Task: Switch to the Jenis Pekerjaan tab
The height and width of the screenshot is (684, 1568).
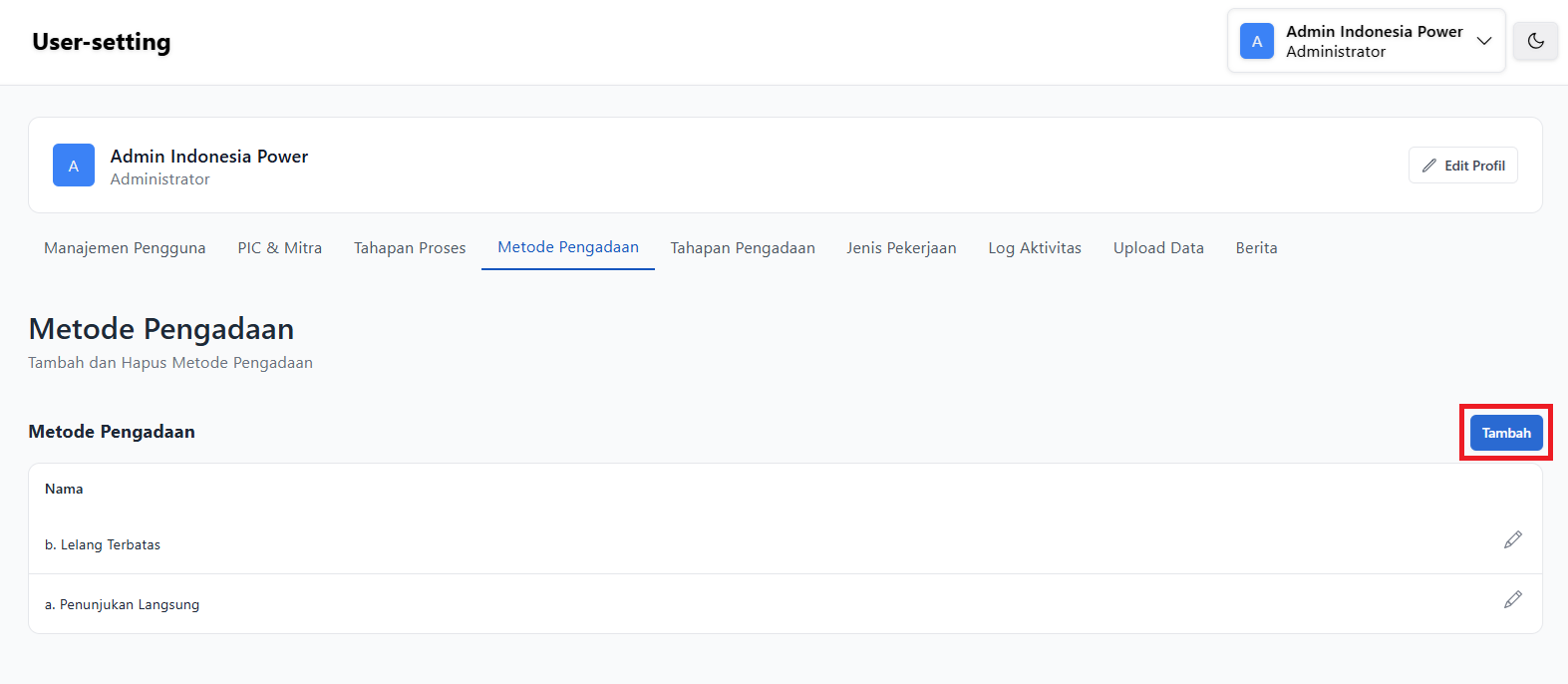Action: tap(901, 248)
